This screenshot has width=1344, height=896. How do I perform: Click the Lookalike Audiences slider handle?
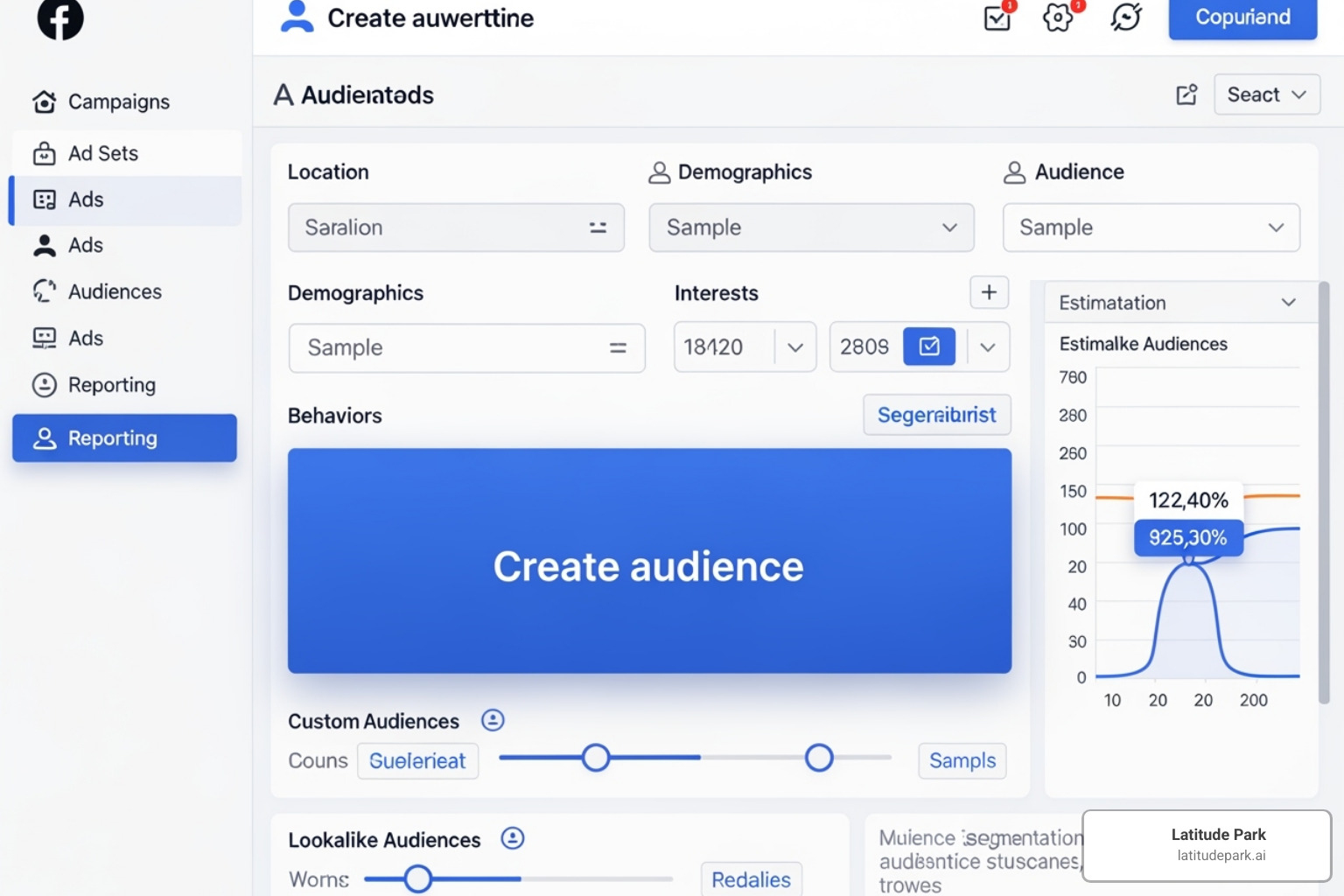pyautogui.click(x=418, y=878)
